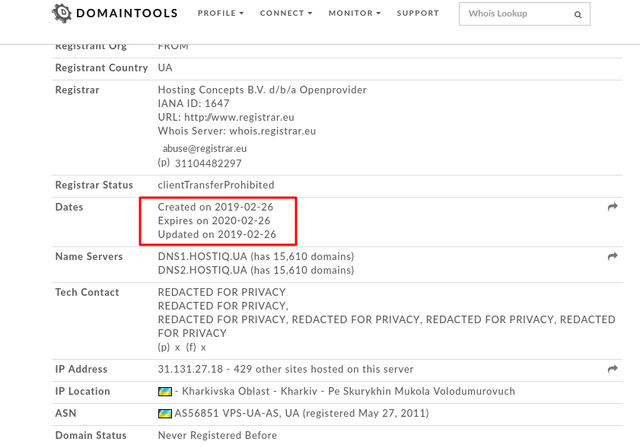The width and height of the screenshot is (640, 447).
Task: Click the abuse@registrar.eu email address
Action: [x=204, y=149]
